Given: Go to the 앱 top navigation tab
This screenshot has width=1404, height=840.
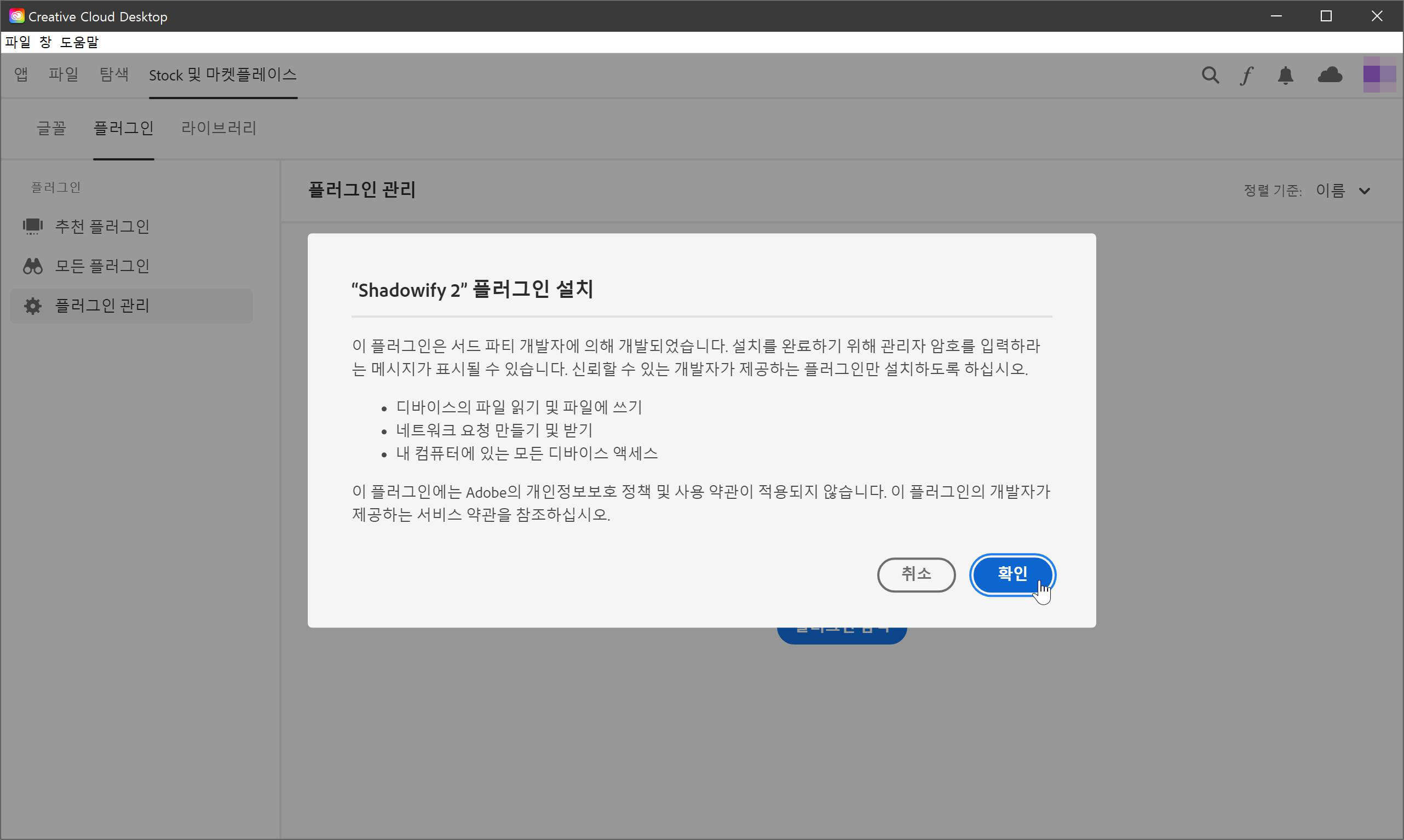Looking at the screenshot, I should (21, 74).
